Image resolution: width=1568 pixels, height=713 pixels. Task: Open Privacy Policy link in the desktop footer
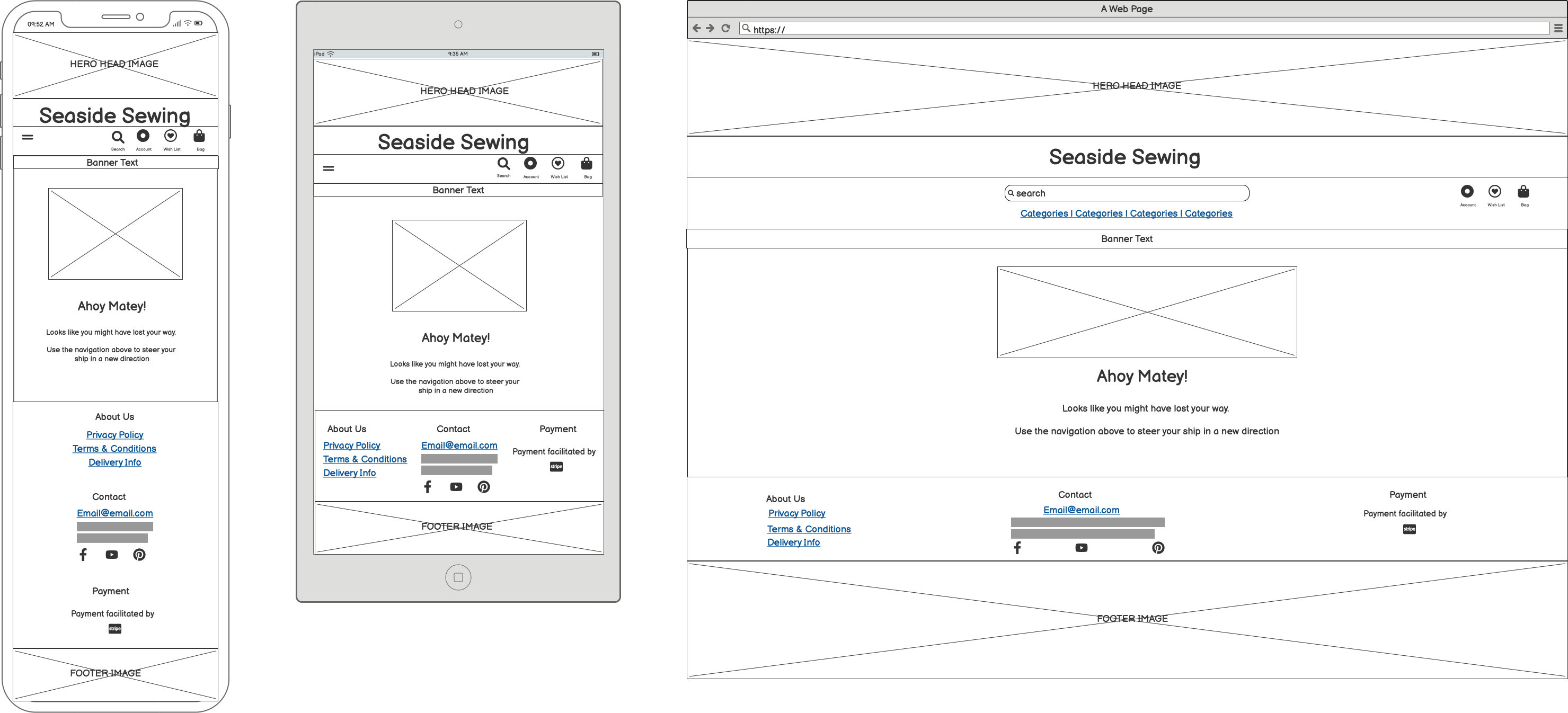coord(797,513)
